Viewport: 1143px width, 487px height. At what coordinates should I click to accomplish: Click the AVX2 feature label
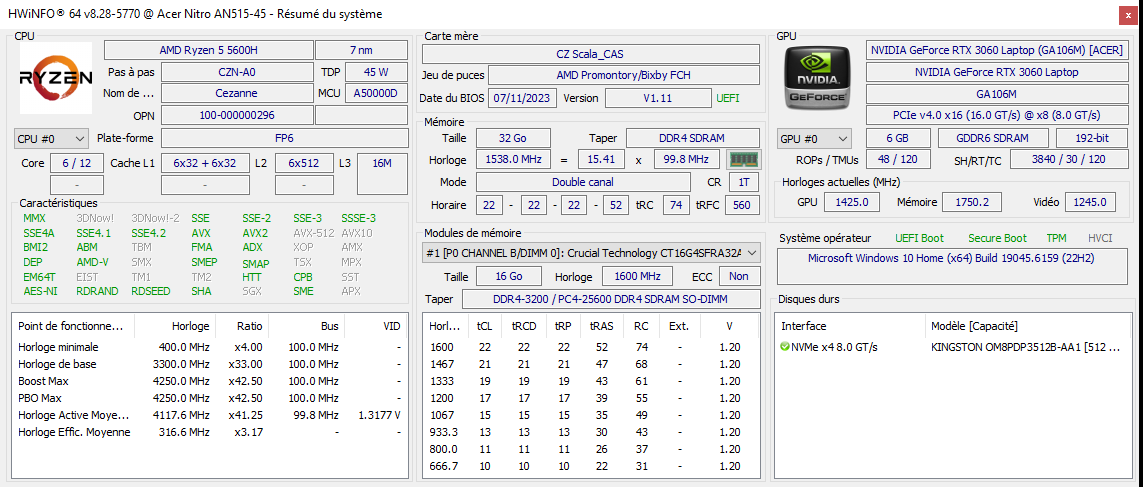(255, 233)
